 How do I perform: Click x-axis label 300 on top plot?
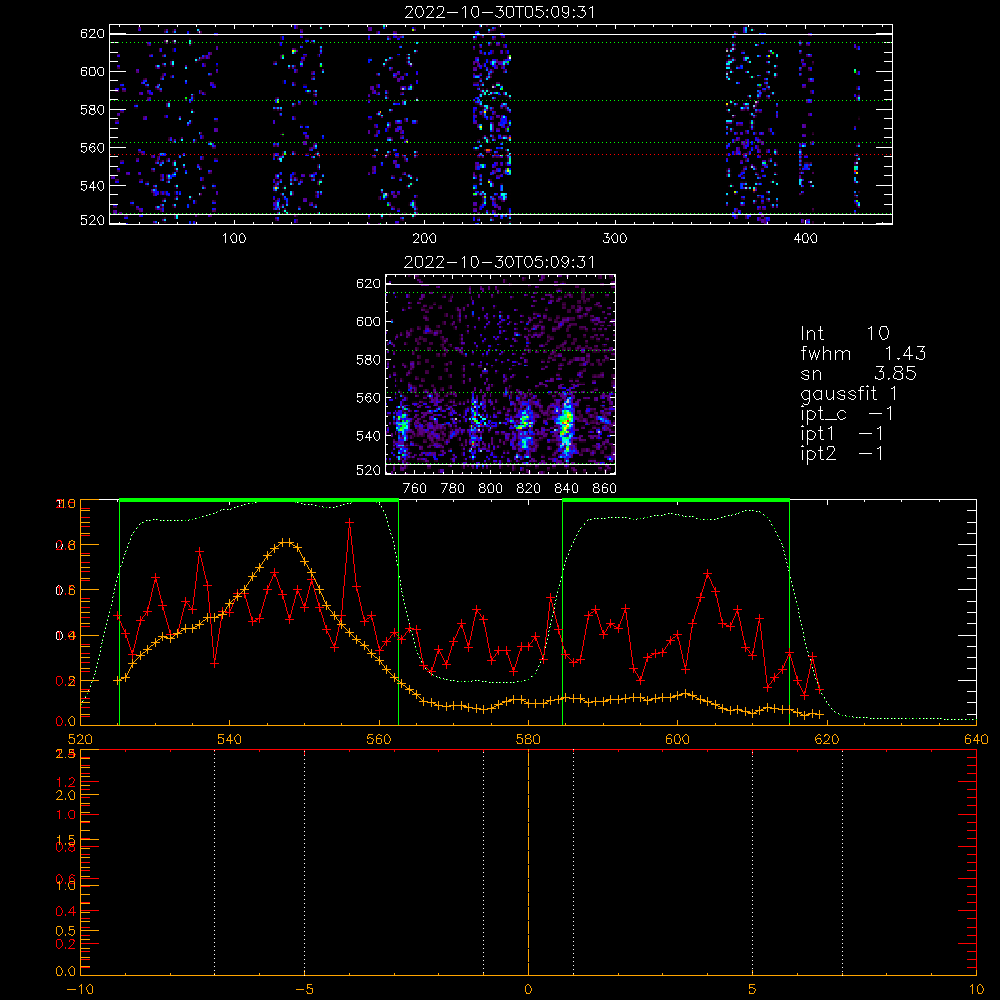(x=615, y=239)
